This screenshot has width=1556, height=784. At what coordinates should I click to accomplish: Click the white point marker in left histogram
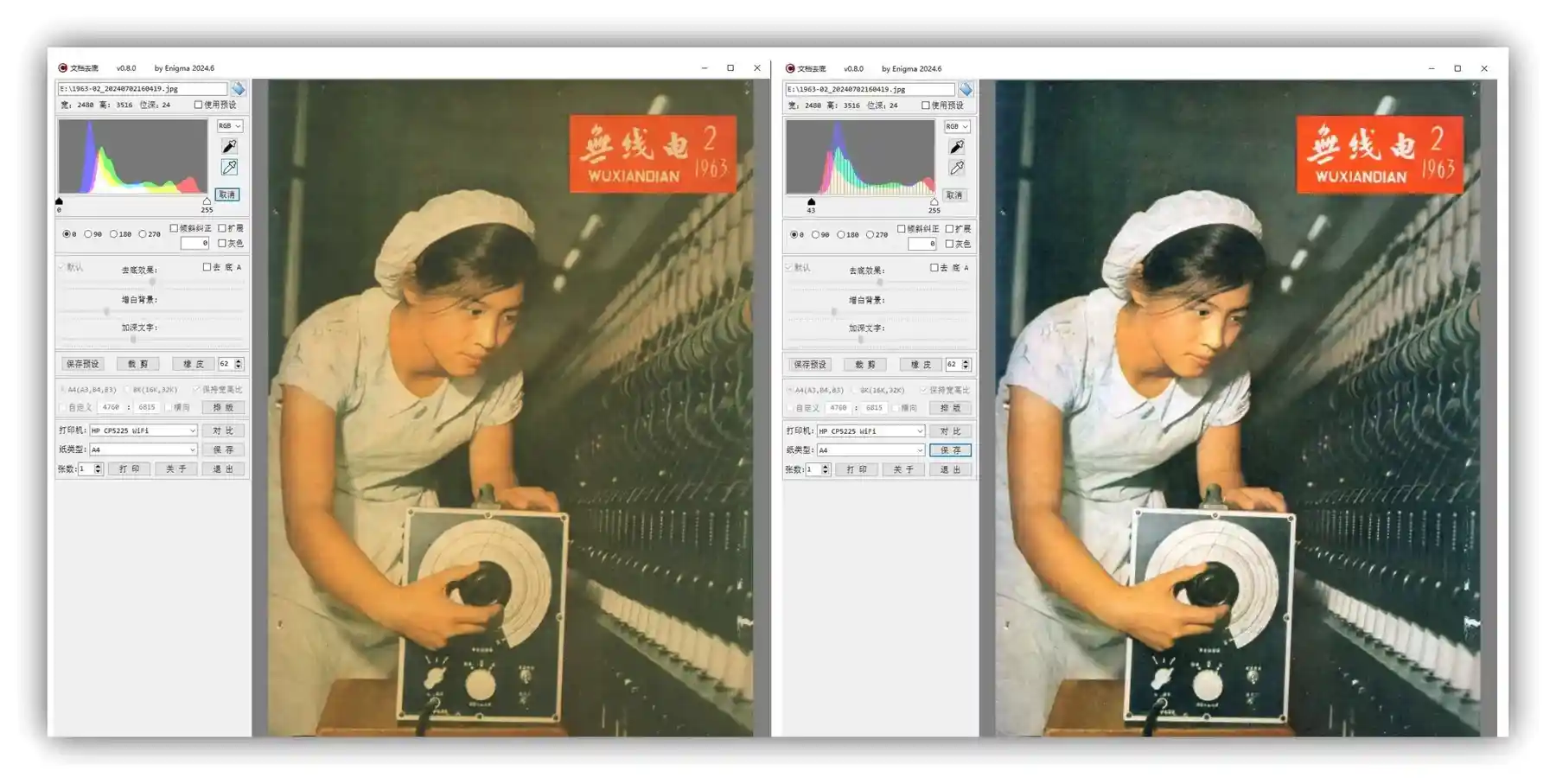pos(207,201)
